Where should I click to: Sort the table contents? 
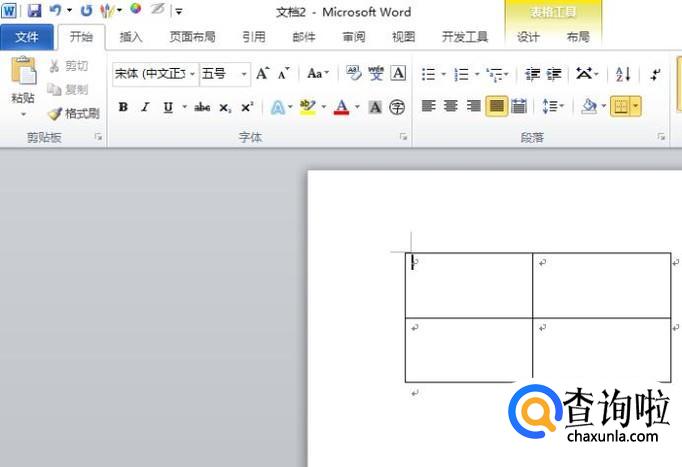(623, 74)
